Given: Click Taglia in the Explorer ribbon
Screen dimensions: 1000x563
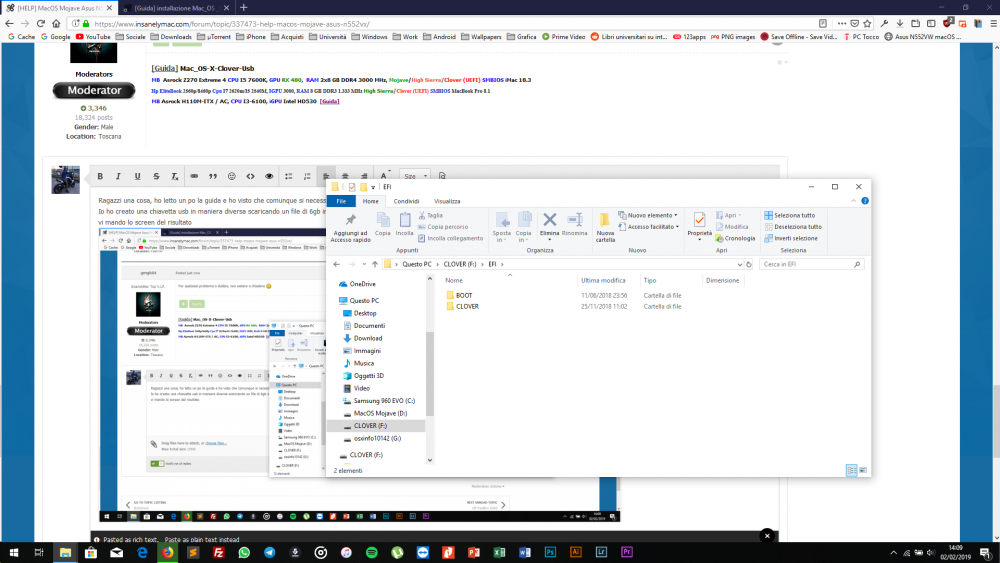Looking at the screenshot, I should coord(430,216).
